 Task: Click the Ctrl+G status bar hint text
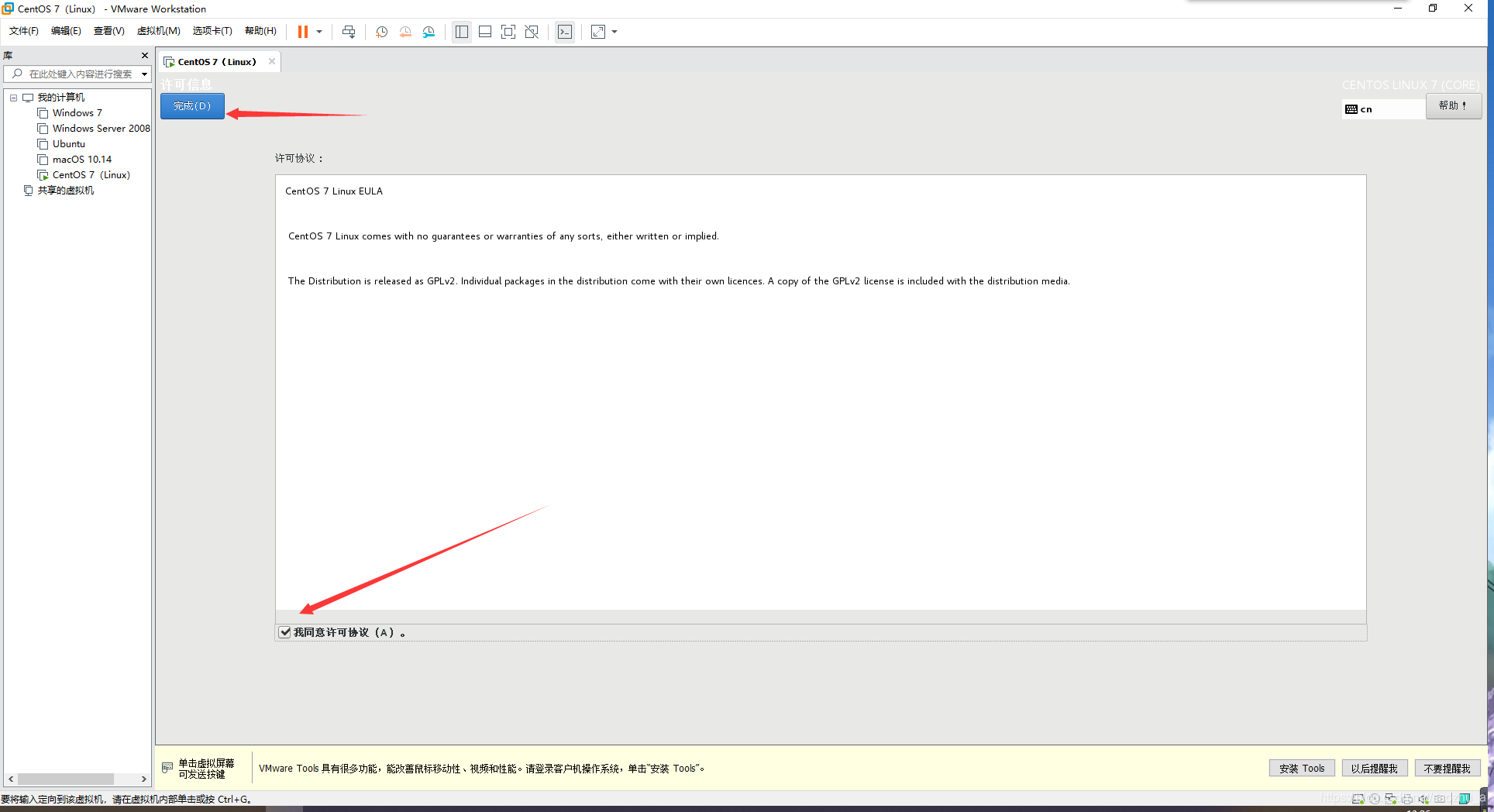click(126, 800)
